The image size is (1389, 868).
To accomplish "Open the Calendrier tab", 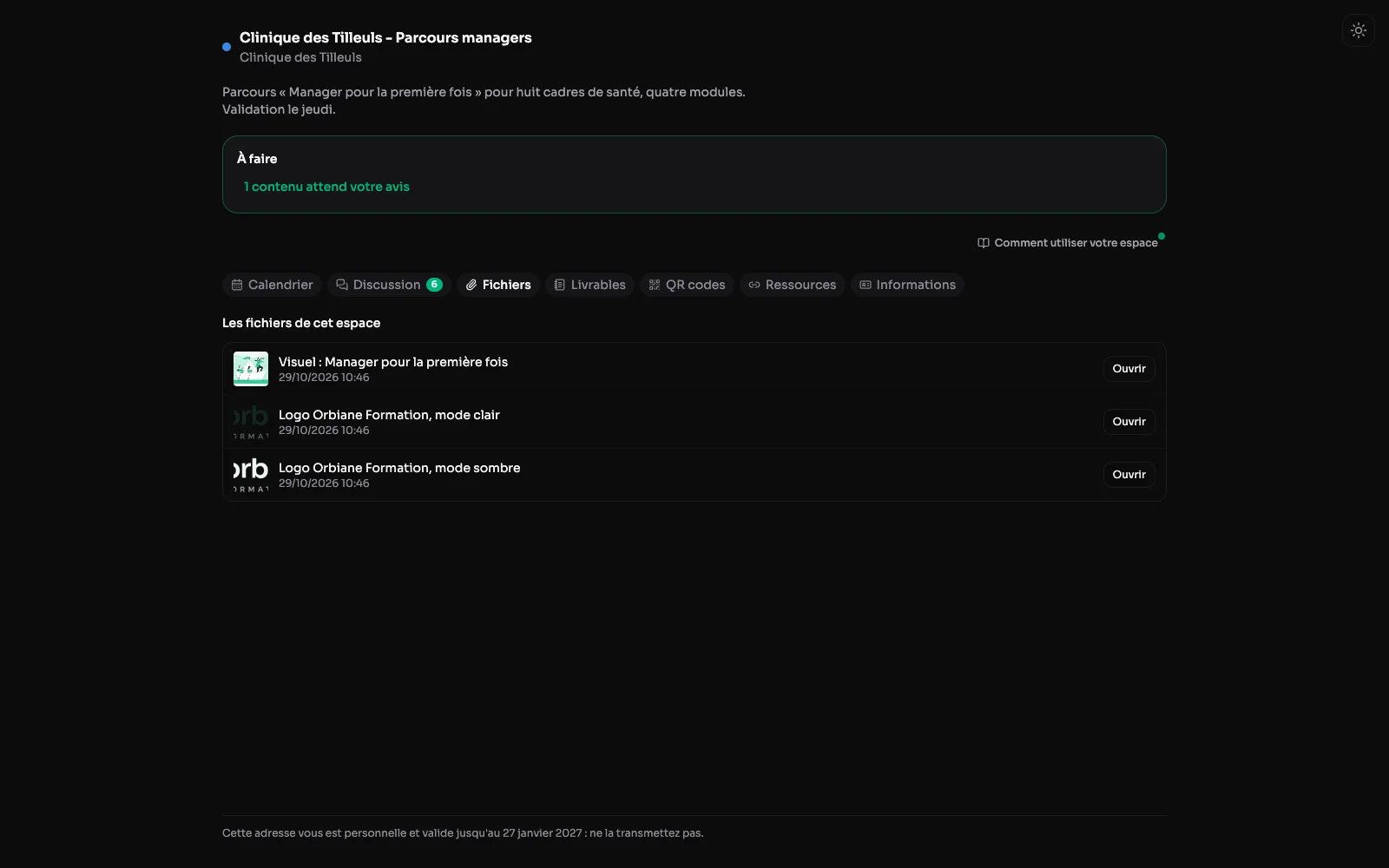I will coord(272,285).
